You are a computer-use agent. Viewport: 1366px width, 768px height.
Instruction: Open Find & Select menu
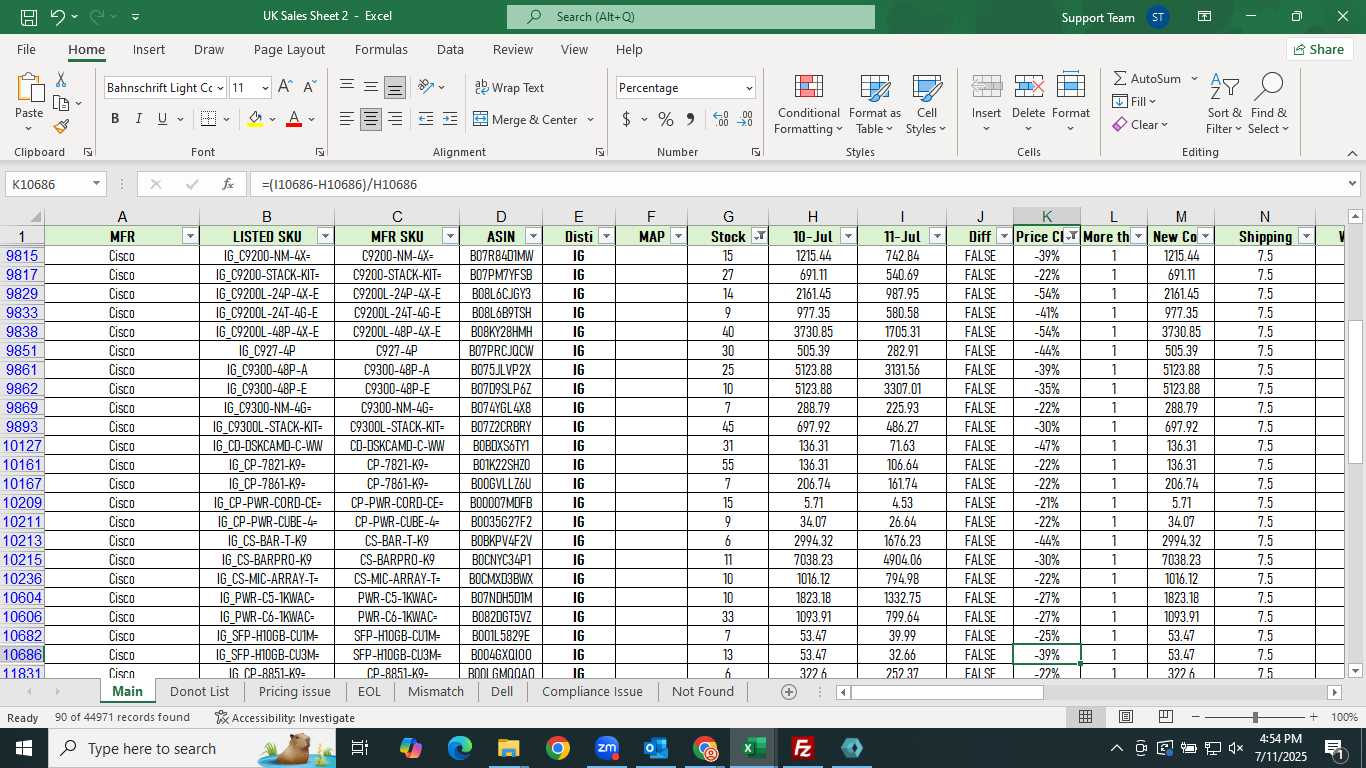[x=1269, y=104]
